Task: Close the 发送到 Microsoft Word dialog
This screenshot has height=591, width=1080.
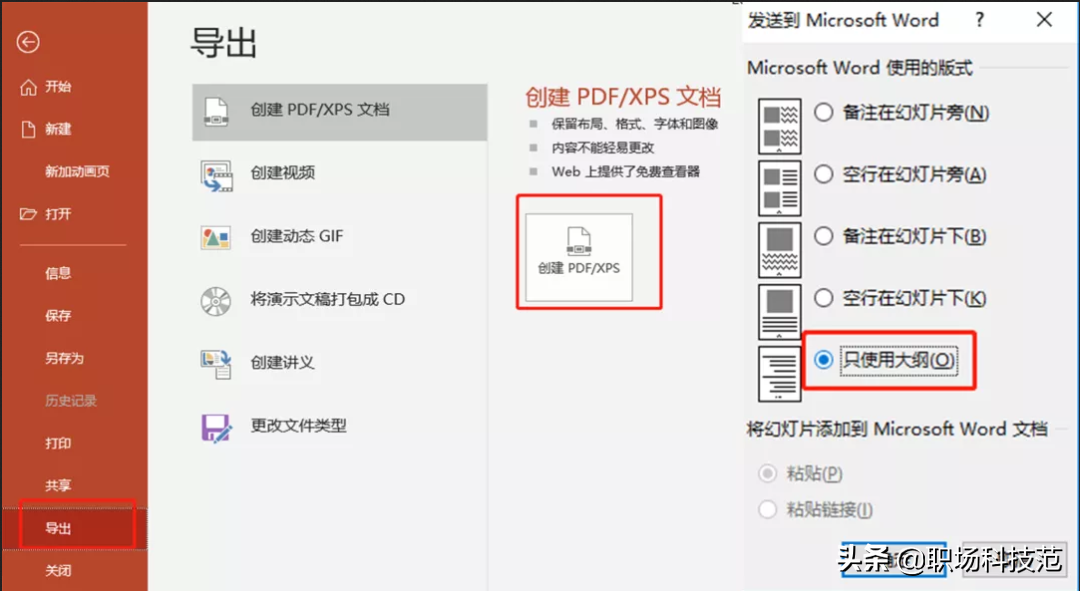Action: 1044,20
